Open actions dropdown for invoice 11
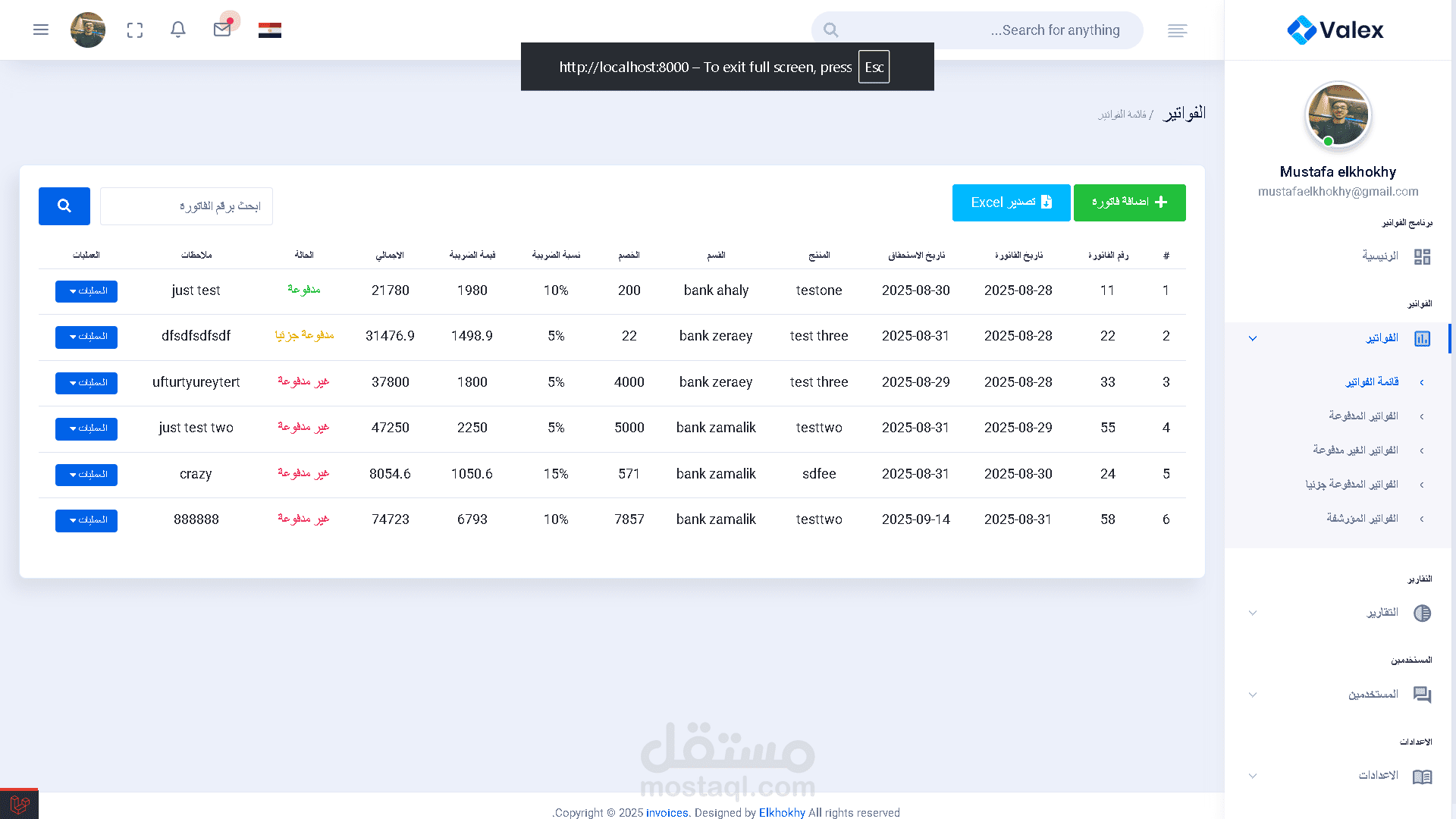 click(x=86, y=291)
